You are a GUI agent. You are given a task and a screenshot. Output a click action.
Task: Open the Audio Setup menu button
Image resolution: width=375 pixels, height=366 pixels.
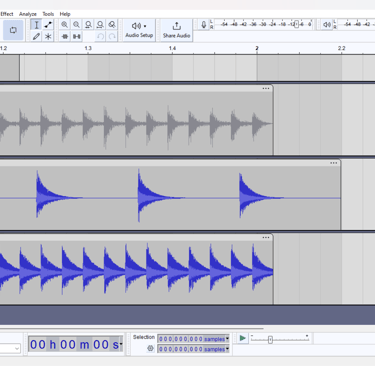pyautogui.click(x=139, y=30)
